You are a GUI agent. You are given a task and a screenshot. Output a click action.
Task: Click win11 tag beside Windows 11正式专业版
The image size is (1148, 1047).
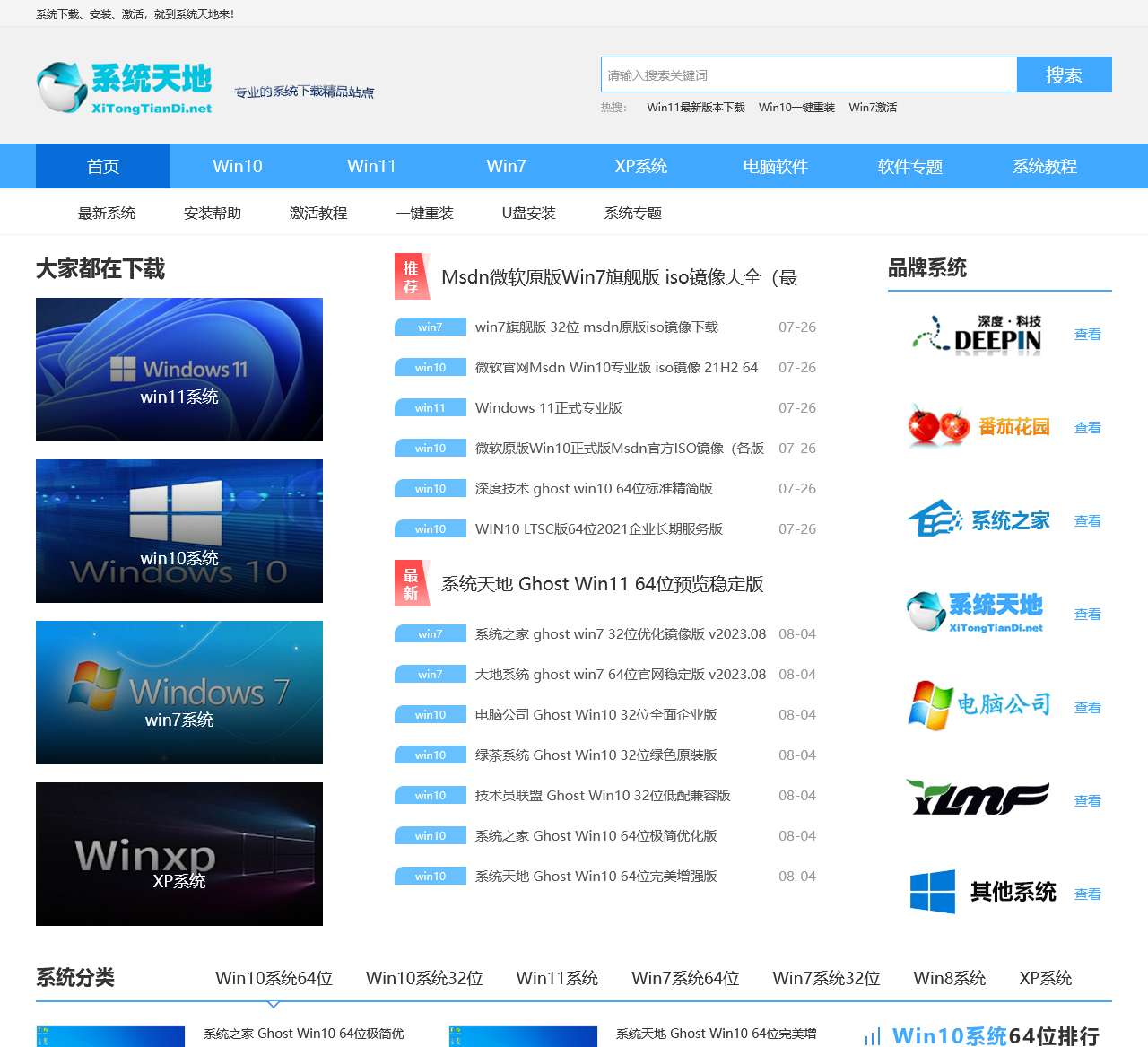(x=430, y=408)
